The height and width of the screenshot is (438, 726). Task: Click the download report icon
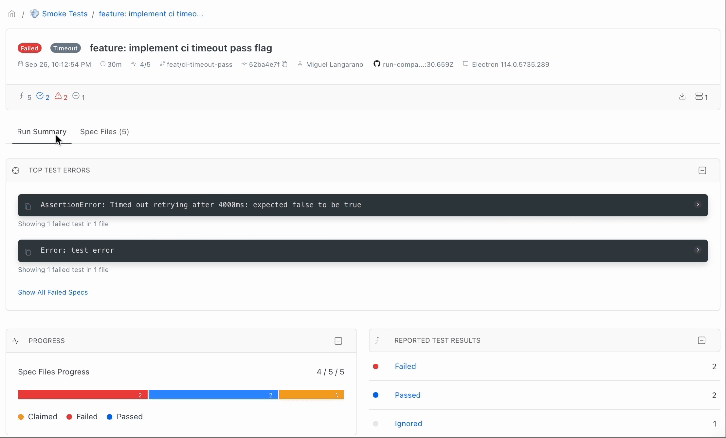point(682,97)
